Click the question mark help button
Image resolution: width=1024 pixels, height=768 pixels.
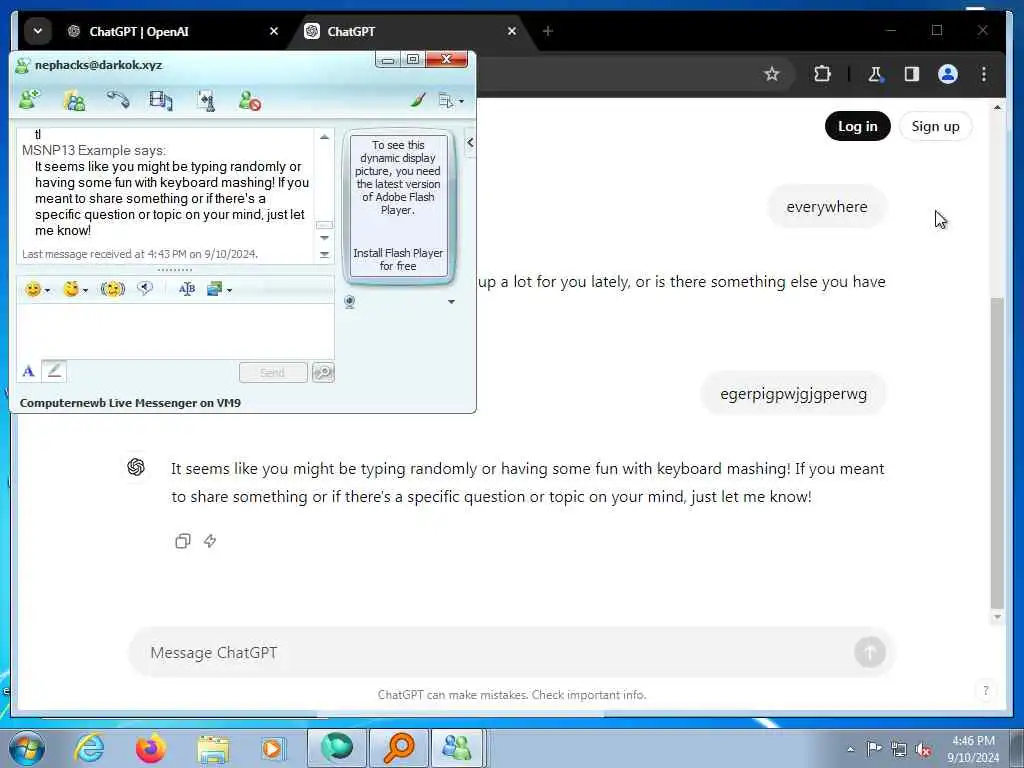[x=985, y=691]
